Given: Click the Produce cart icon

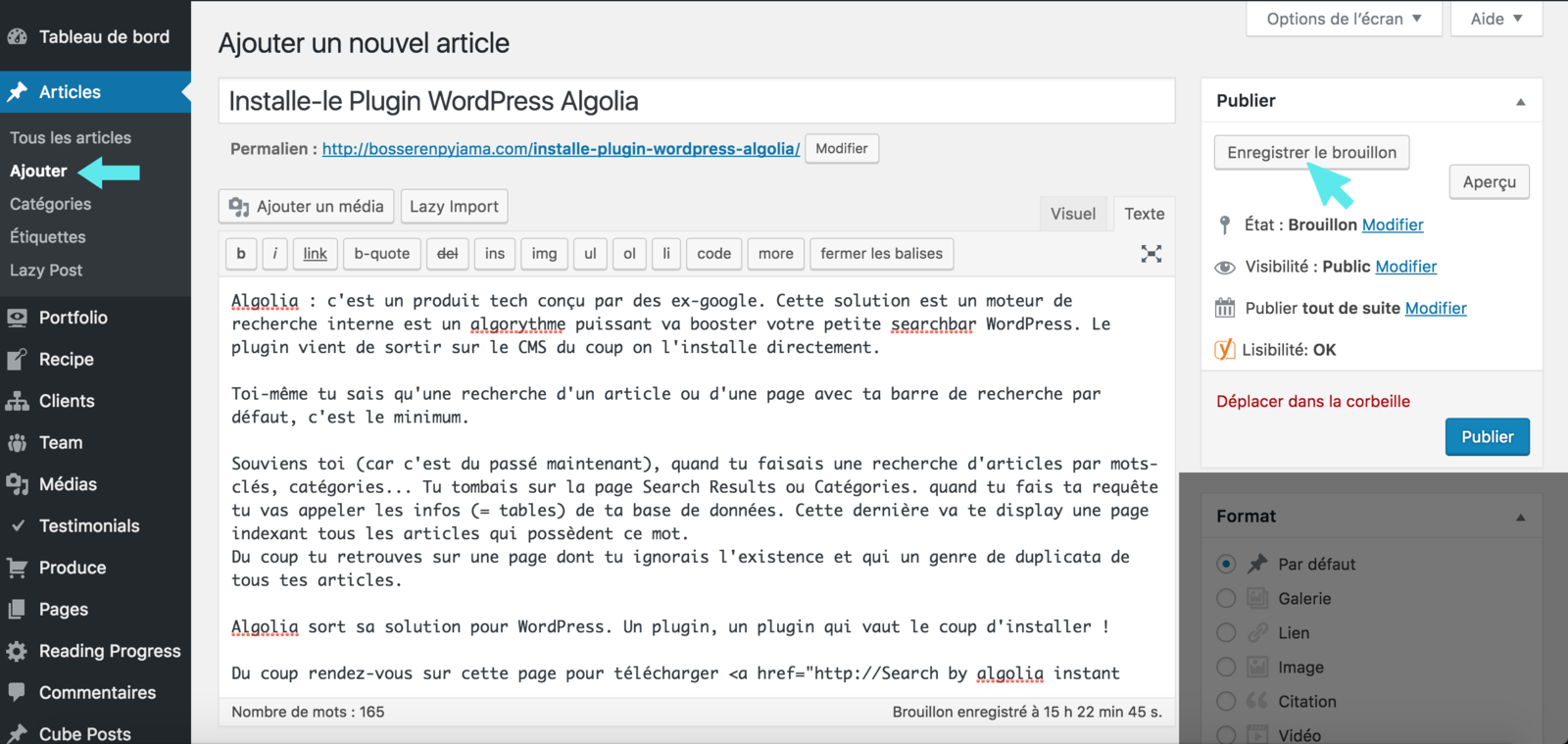Looking at the screenshot, I should click(17, 568).
